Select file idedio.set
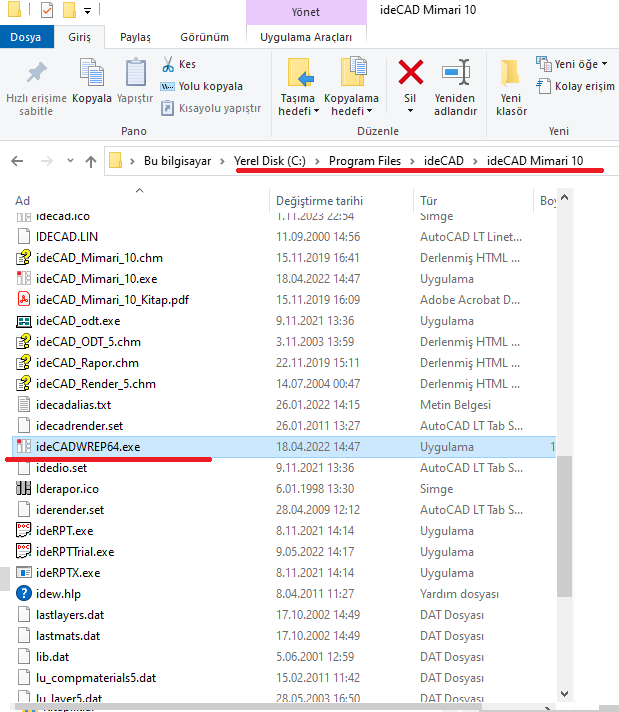 coord(61,468)
